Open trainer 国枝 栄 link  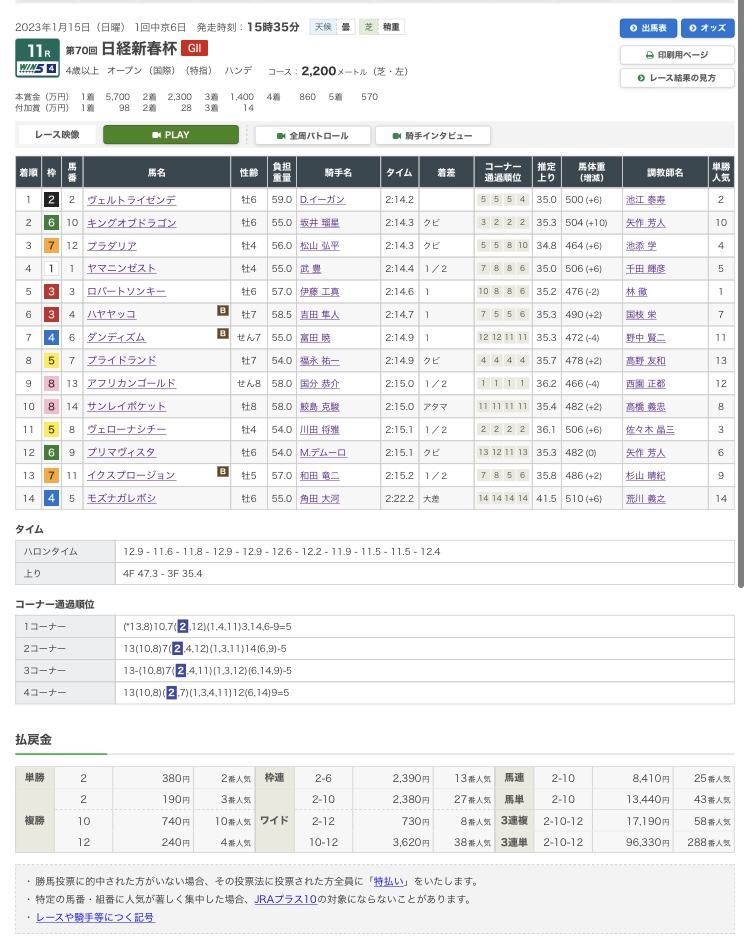click(641, 314)
